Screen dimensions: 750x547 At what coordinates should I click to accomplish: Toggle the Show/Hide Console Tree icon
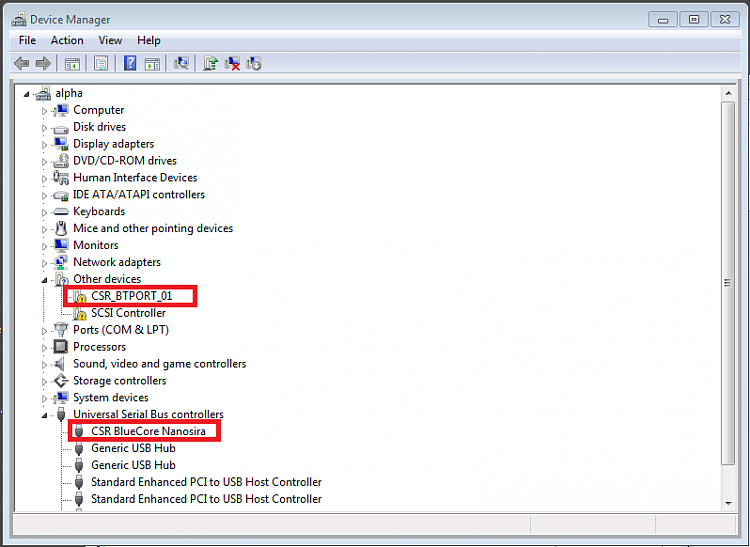coord(72,63)
